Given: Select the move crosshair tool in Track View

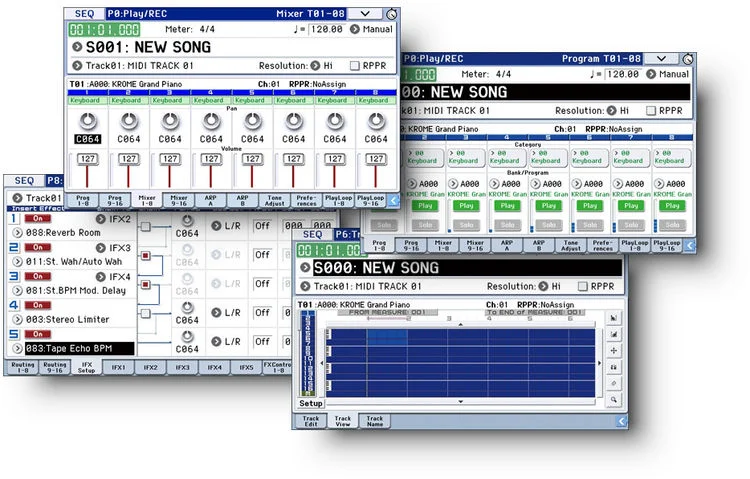Looking at the screenshot, I should pos(613,350).
